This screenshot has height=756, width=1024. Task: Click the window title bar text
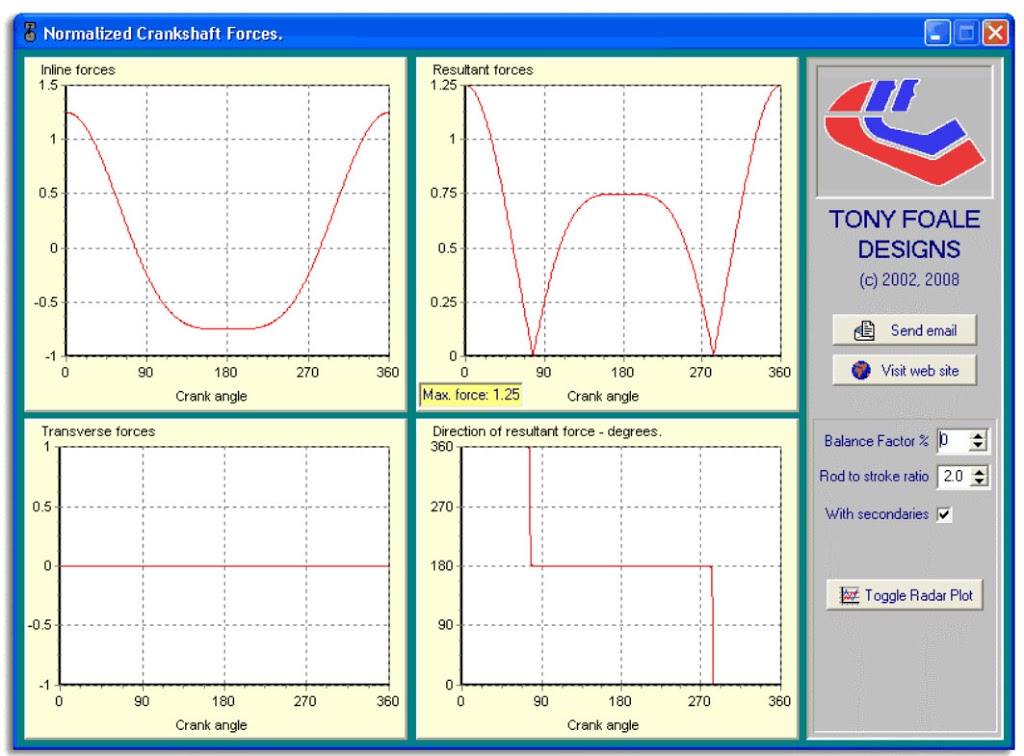click(x=163, y=33)
